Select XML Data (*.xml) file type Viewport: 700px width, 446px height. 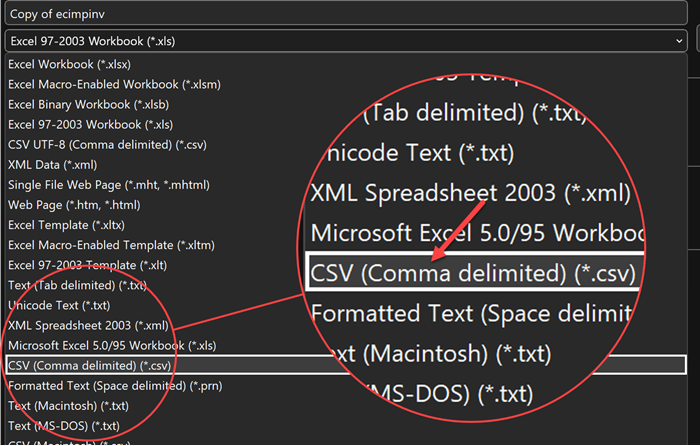tap(52, 164)
